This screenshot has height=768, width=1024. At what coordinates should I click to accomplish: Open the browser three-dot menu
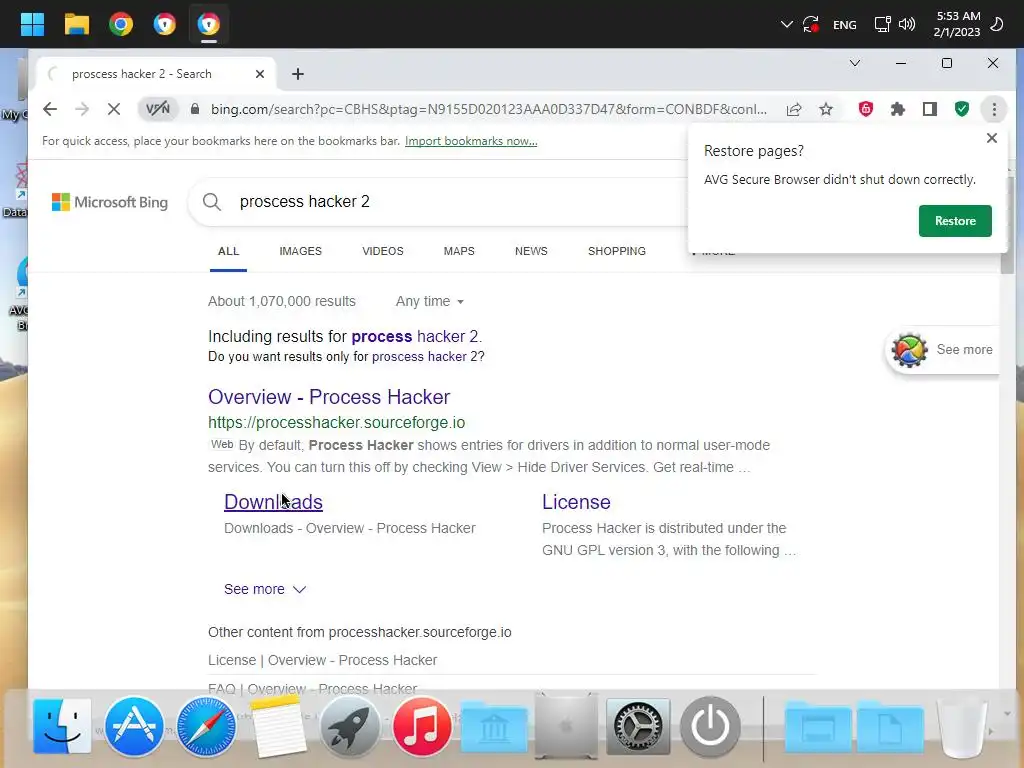[994, 109]
